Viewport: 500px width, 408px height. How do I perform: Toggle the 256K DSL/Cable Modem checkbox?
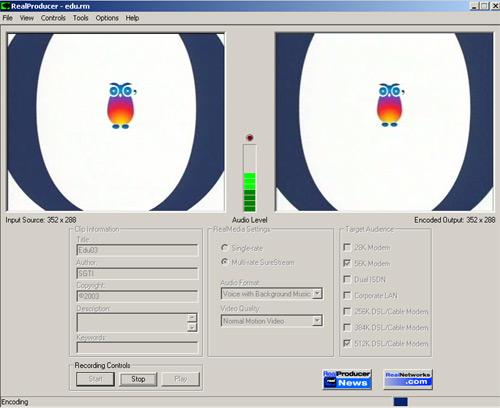pyautogui.click(x=347, y=311)
